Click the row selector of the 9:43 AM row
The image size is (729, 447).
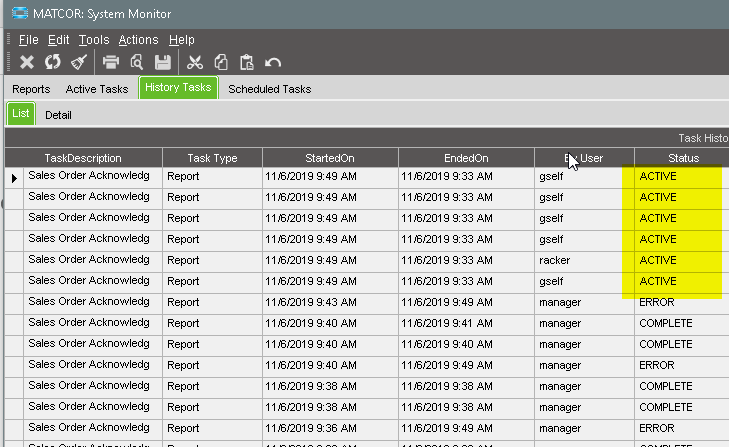14,304
